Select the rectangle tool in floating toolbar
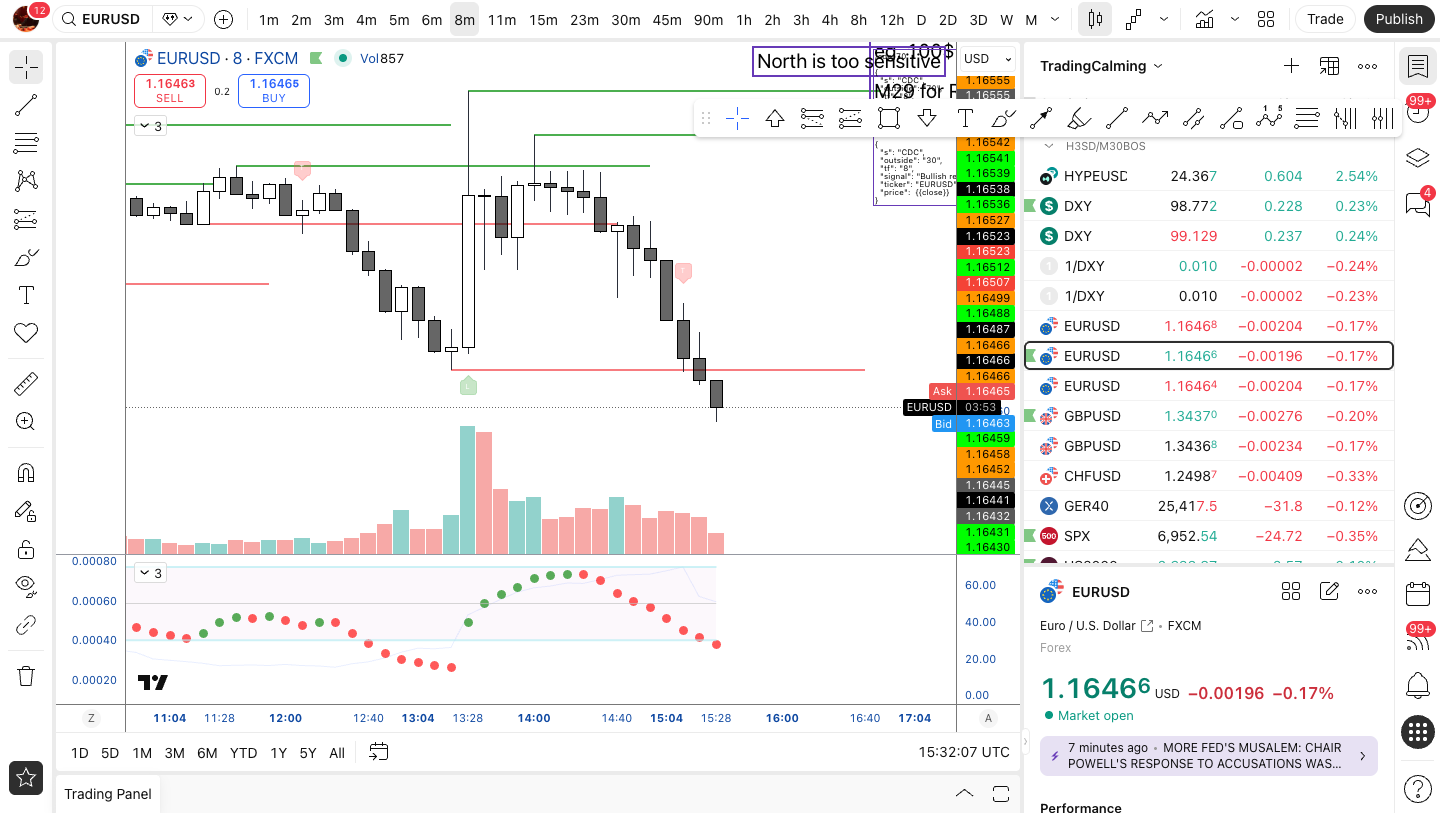1440x813 pixels. pyautogui.click(x=889, y=118)
